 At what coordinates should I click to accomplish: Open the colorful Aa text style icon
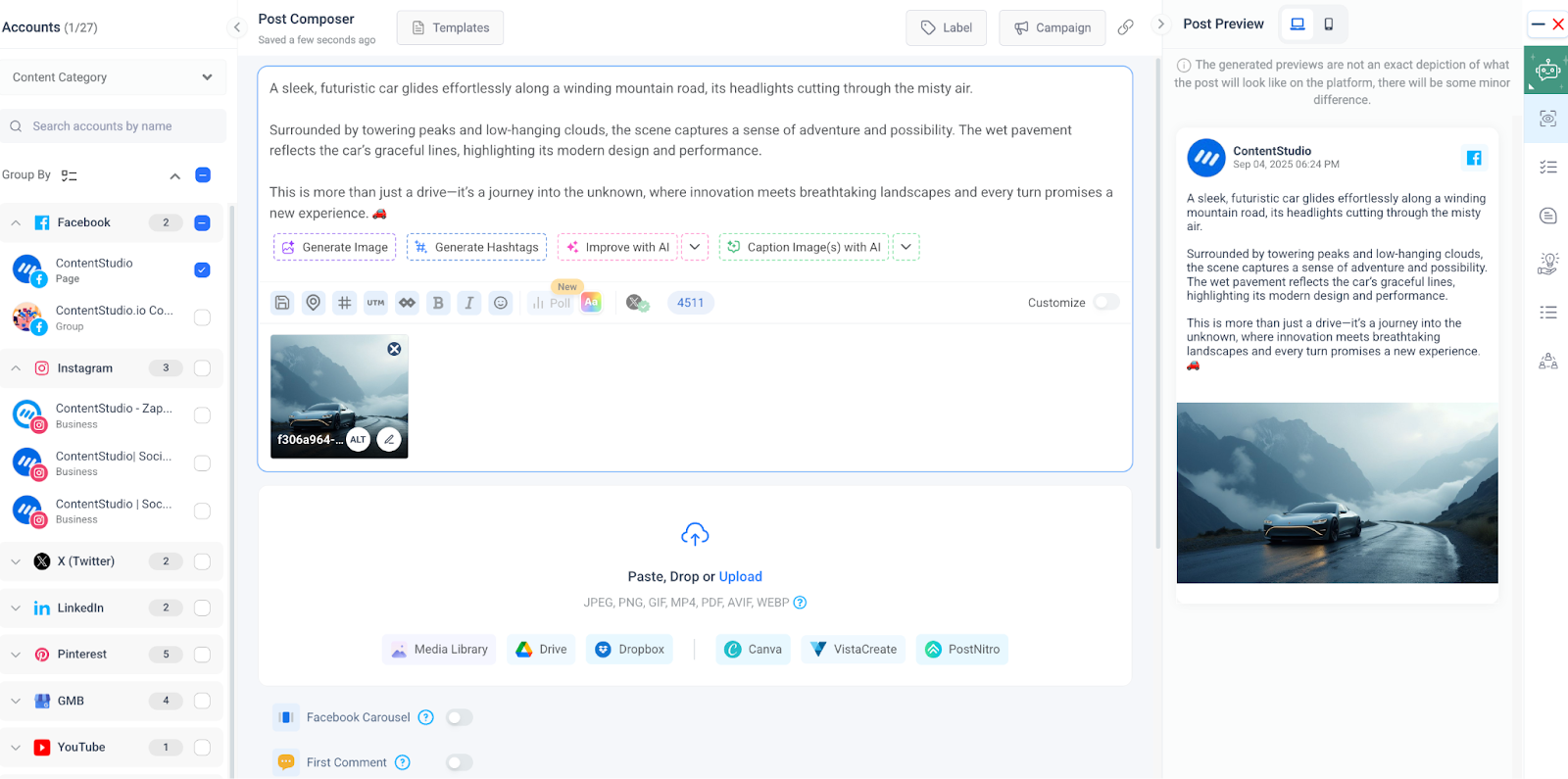591,303
